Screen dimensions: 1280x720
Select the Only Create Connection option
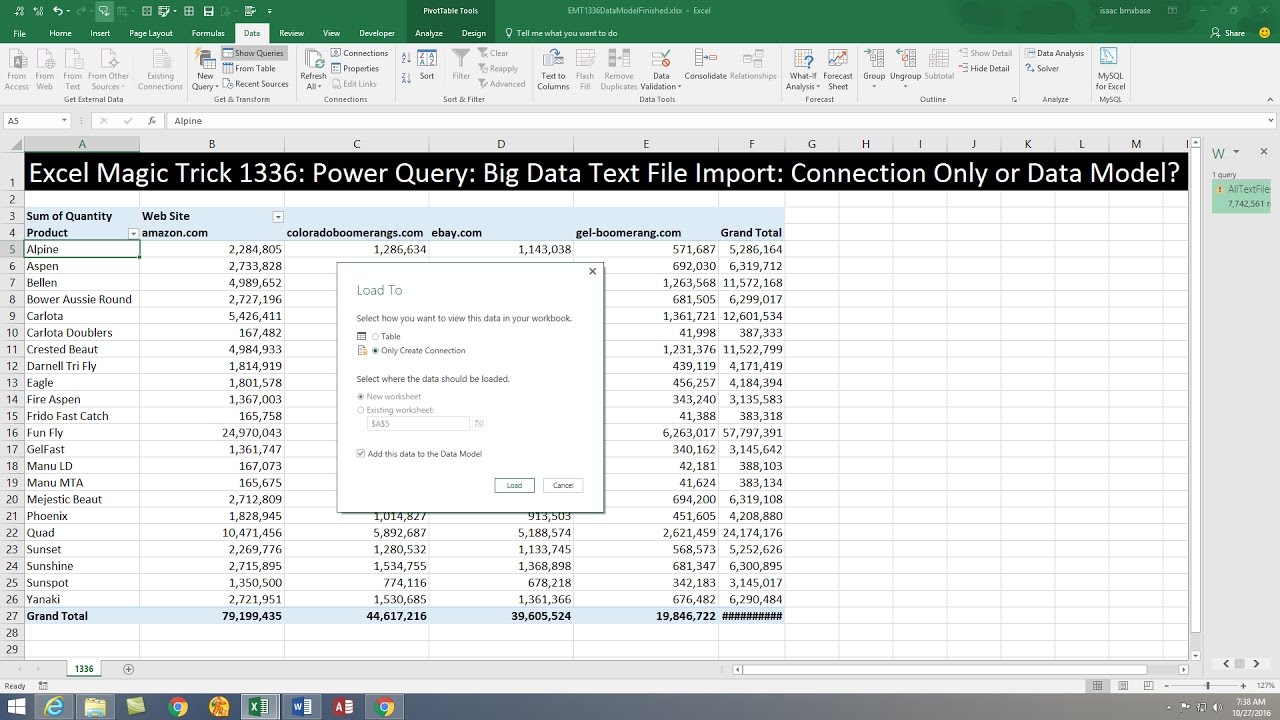click(418, 351)
